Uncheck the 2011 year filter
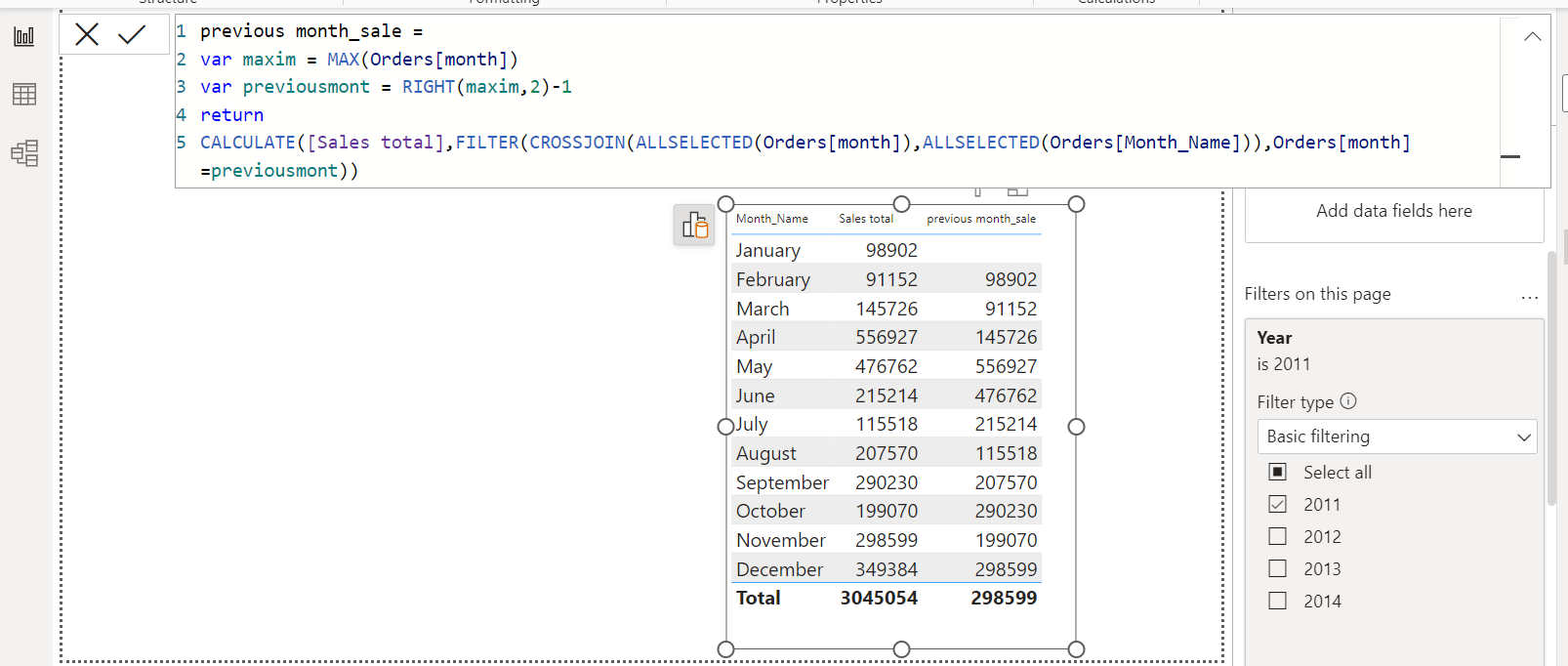 [1277, 504]
